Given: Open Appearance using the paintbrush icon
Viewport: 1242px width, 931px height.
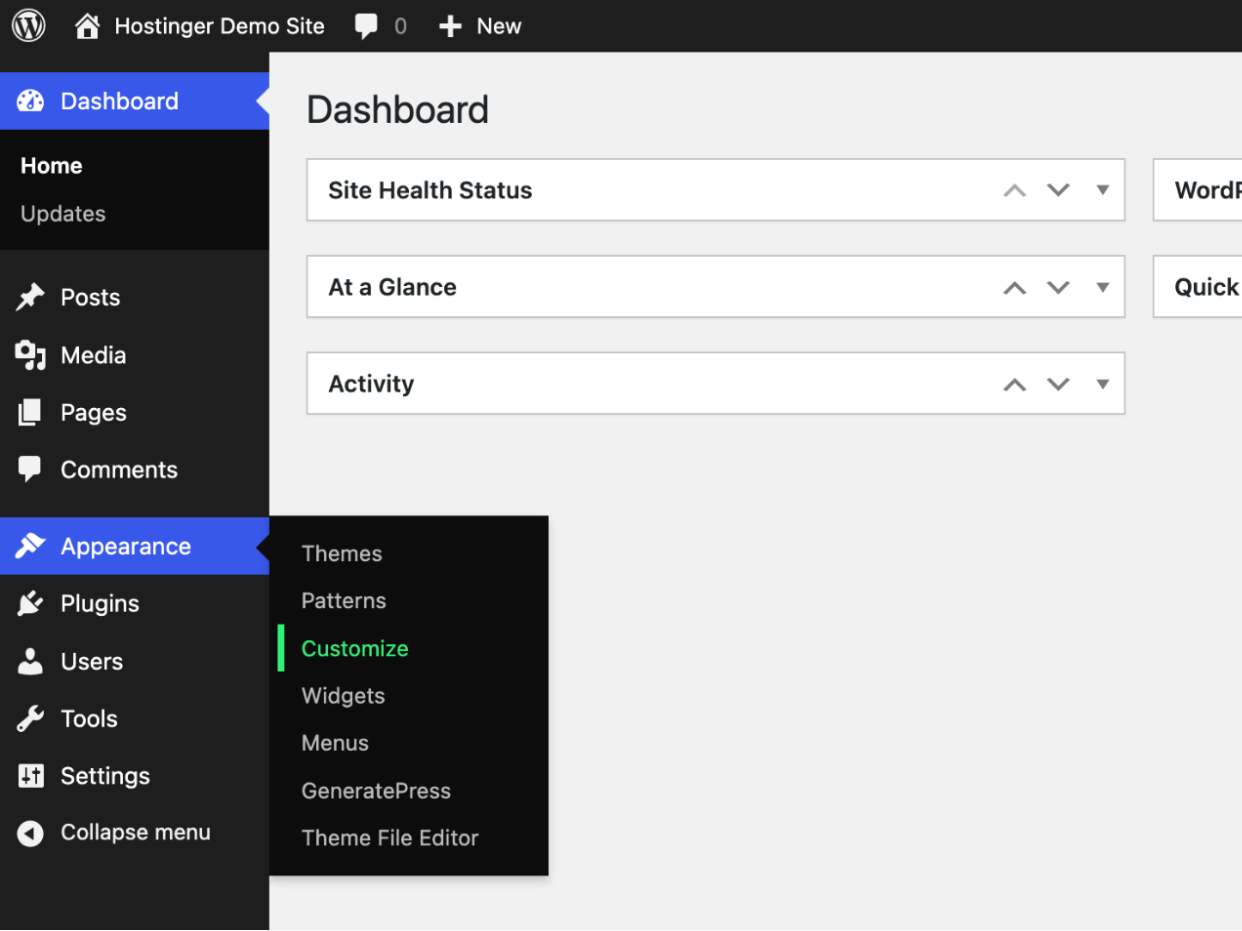Looking at the screenshot, I should click(28, 546).
